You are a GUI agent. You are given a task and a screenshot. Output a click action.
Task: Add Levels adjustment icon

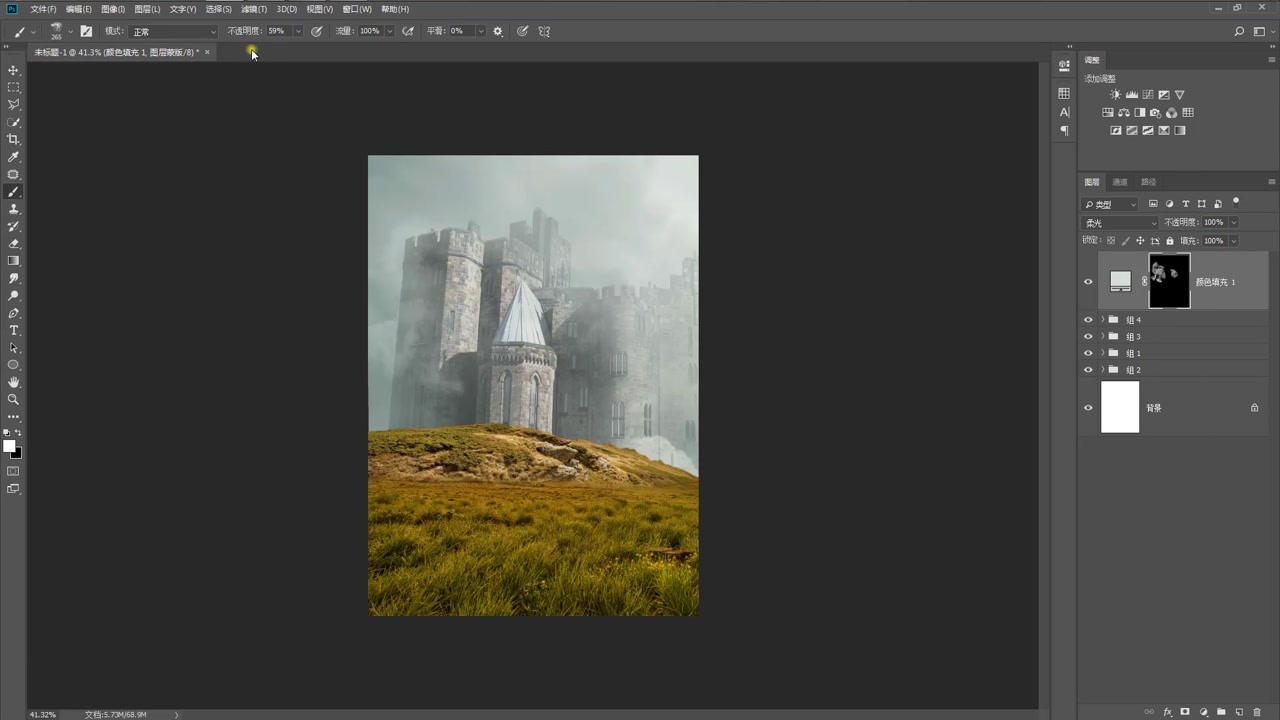(1132, 94)
